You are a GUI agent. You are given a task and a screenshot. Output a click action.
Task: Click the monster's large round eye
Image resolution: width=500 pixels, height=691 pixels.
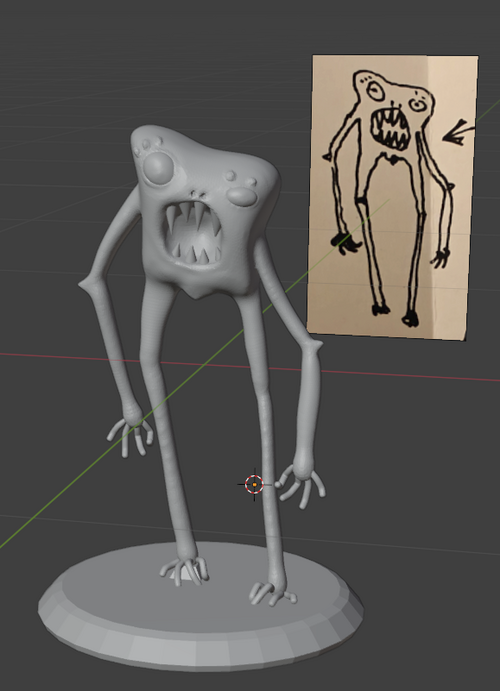click(x=157, y=168)
